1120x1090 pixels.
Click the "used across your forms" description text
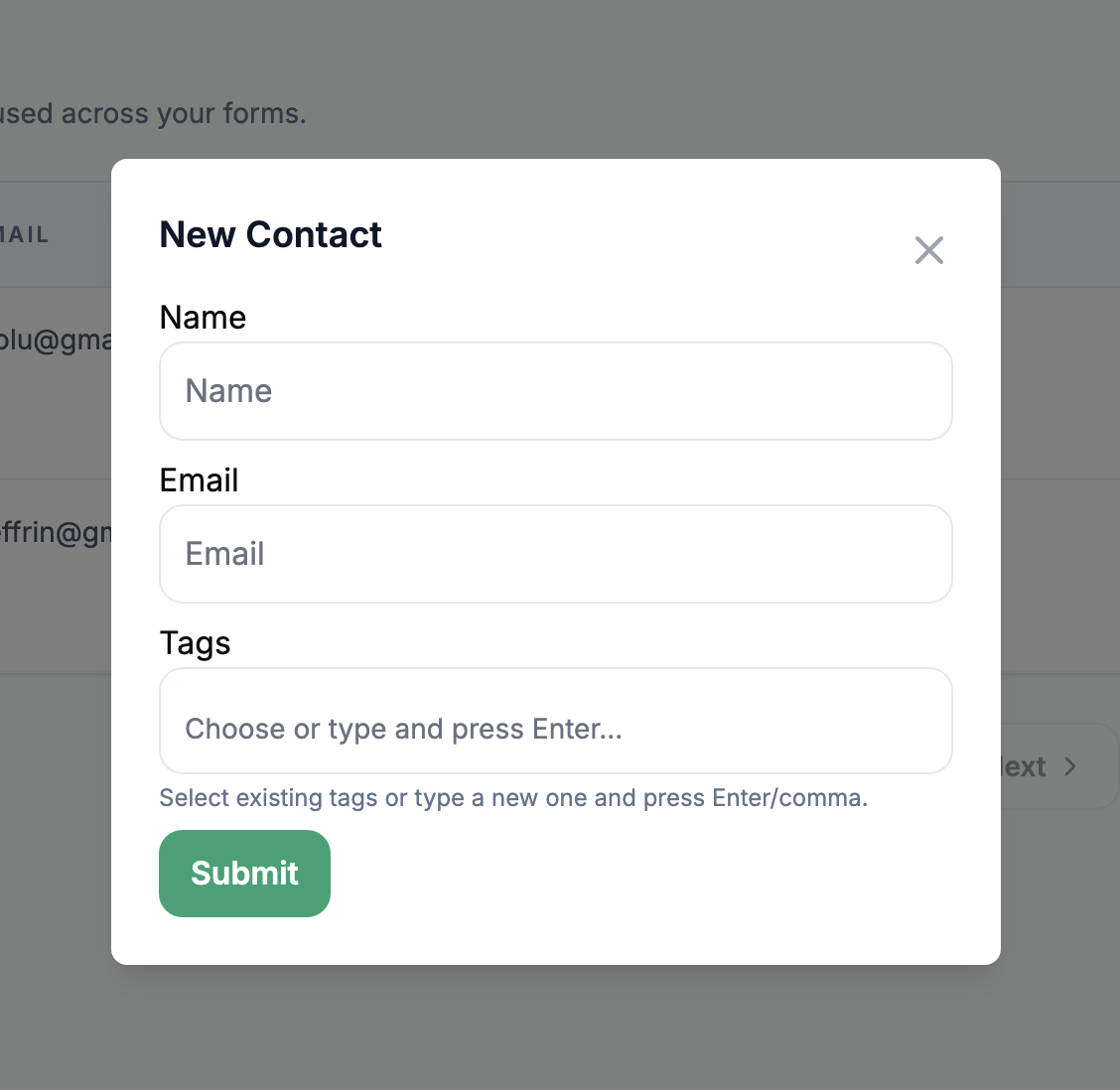coord(152,114)
